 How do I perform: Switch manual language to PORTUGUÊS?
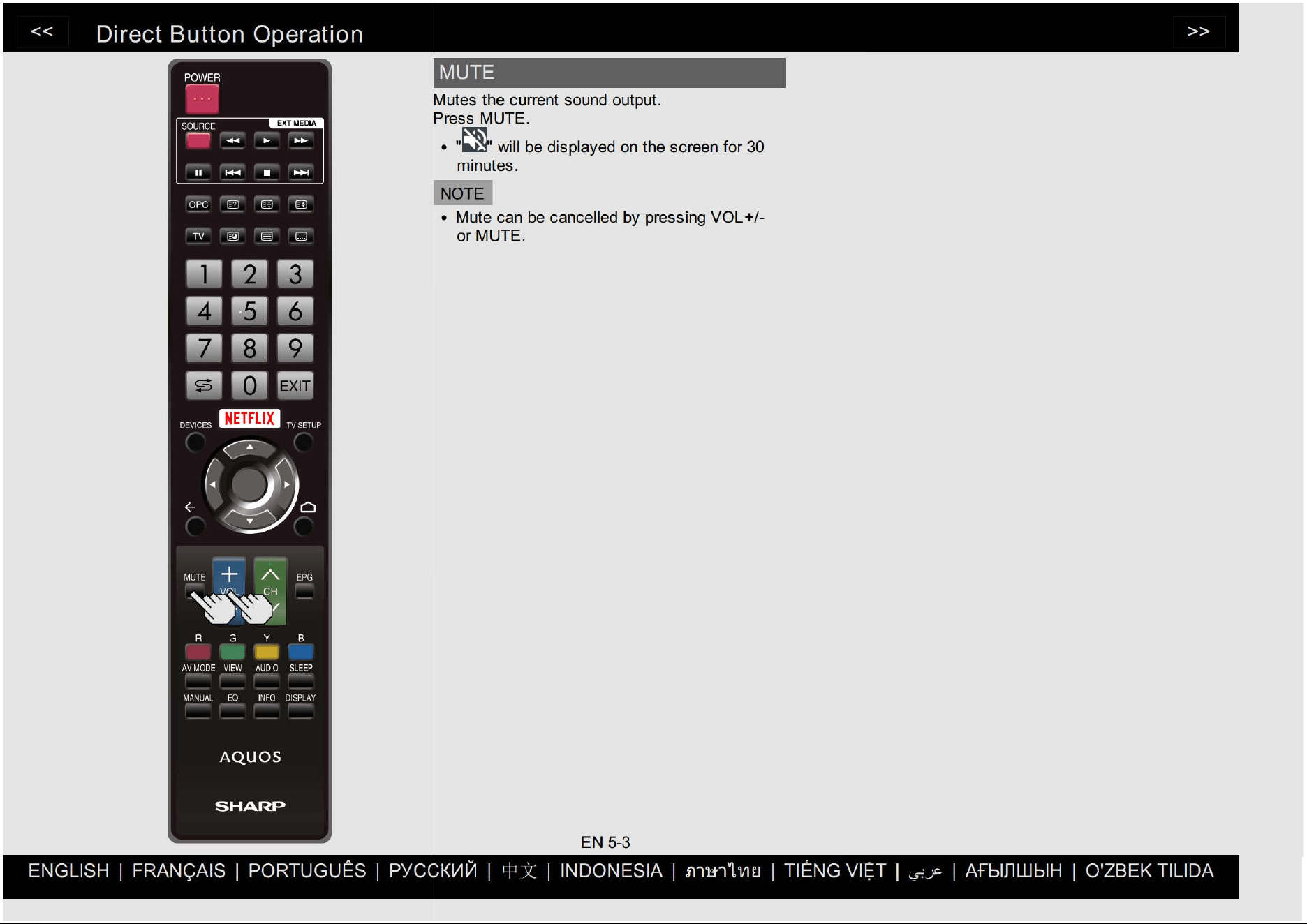click(x=307, y=871)
